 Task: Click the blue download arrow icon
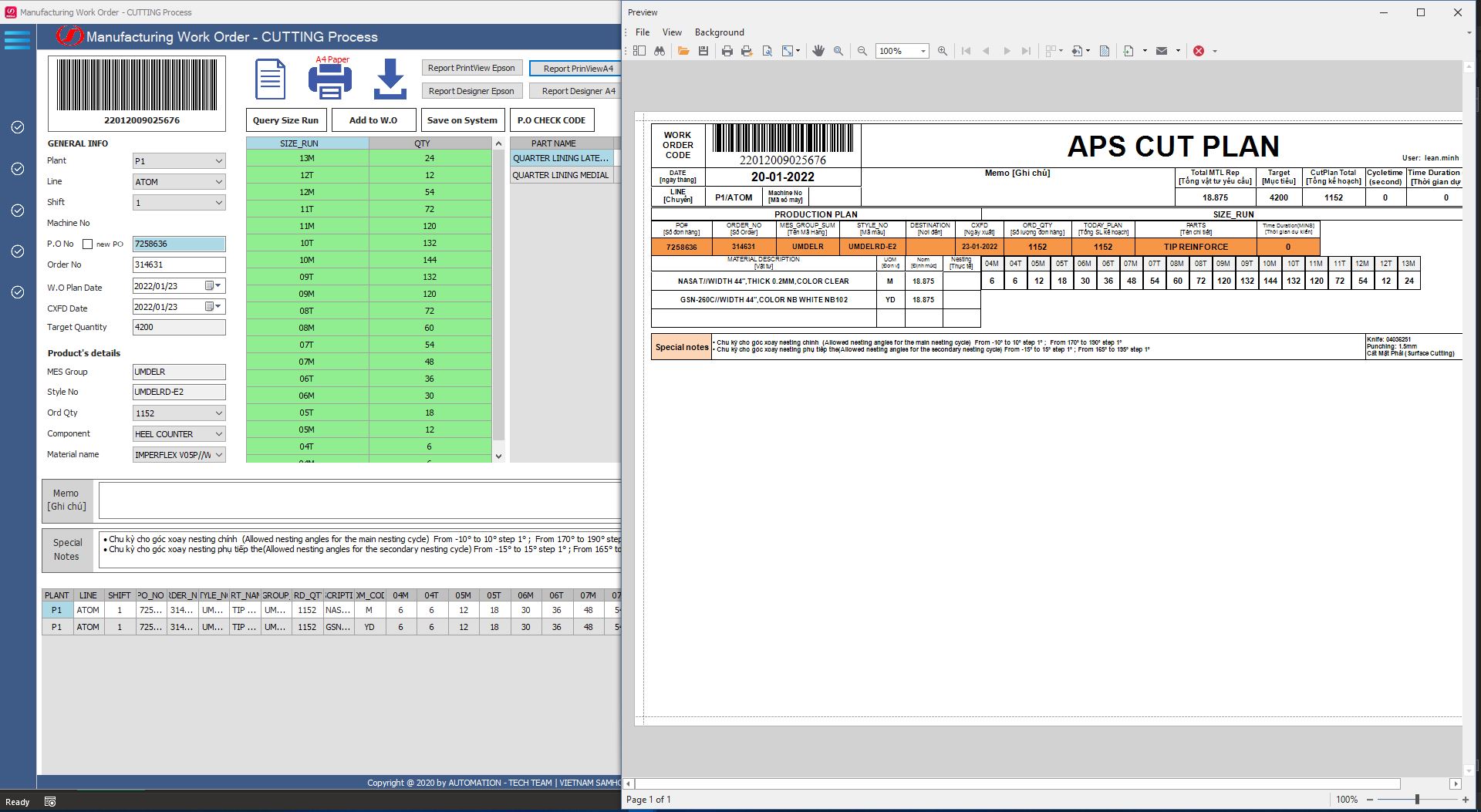(390, 79)
